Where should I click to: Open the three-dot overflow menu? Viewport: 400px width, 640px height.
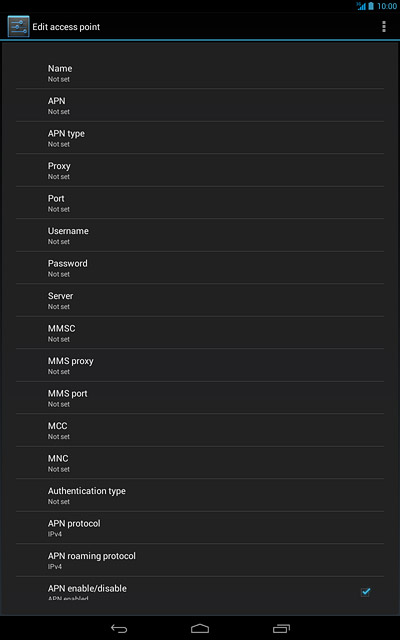(383, 27)
